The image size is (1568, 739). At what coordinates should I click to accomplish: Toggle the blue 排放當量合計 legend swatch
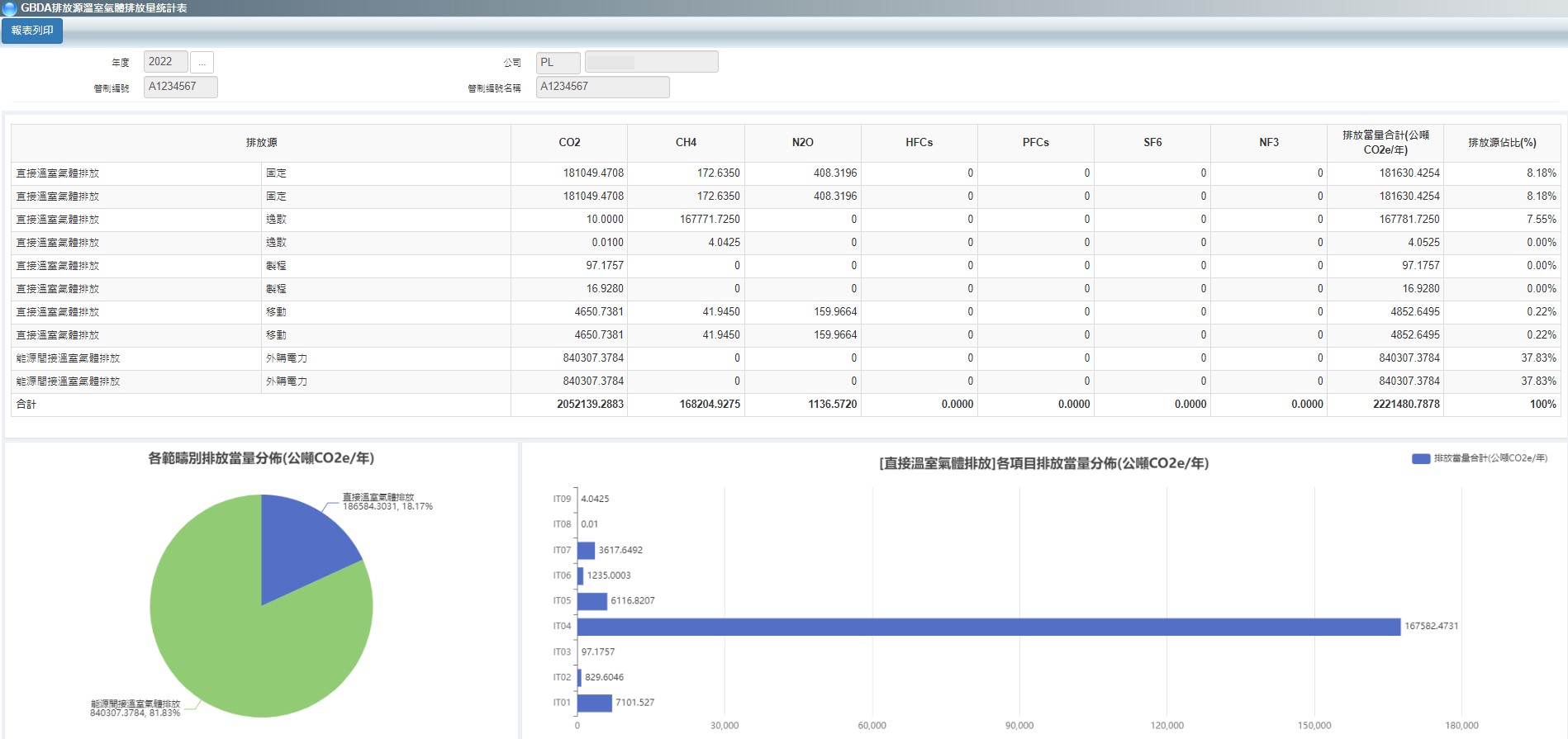coord(1420,458)
